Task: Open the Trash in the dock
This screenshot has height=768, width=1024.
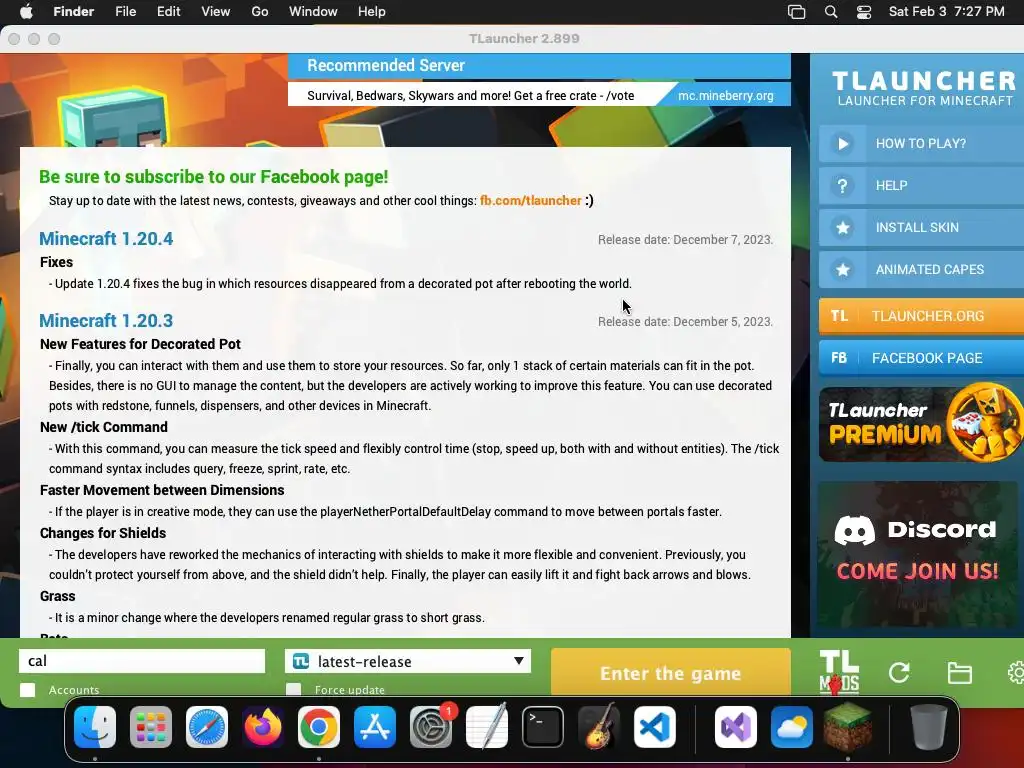Action: (929, 727)
